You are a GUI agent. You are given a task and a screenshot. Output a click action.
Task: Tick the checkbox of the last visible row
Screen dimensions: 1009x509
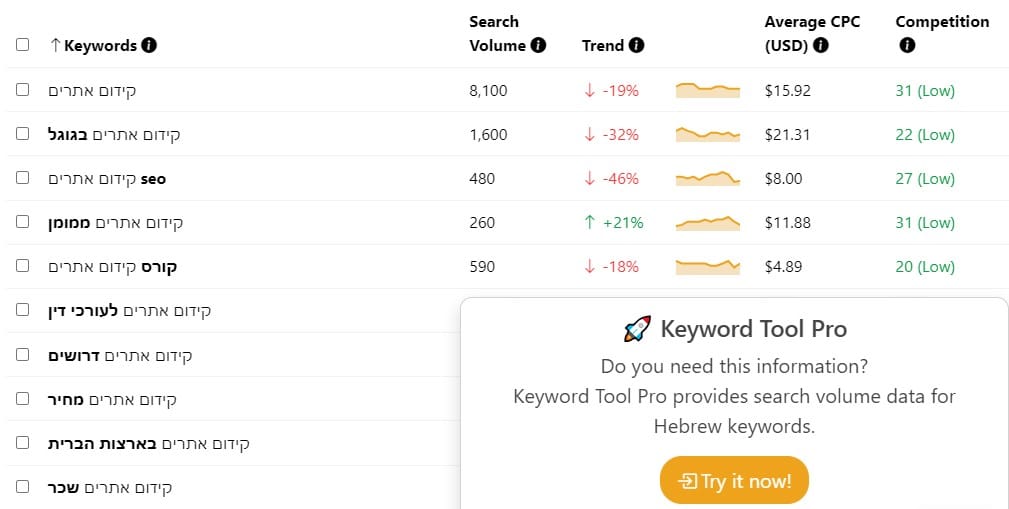(x=23, y=486)
